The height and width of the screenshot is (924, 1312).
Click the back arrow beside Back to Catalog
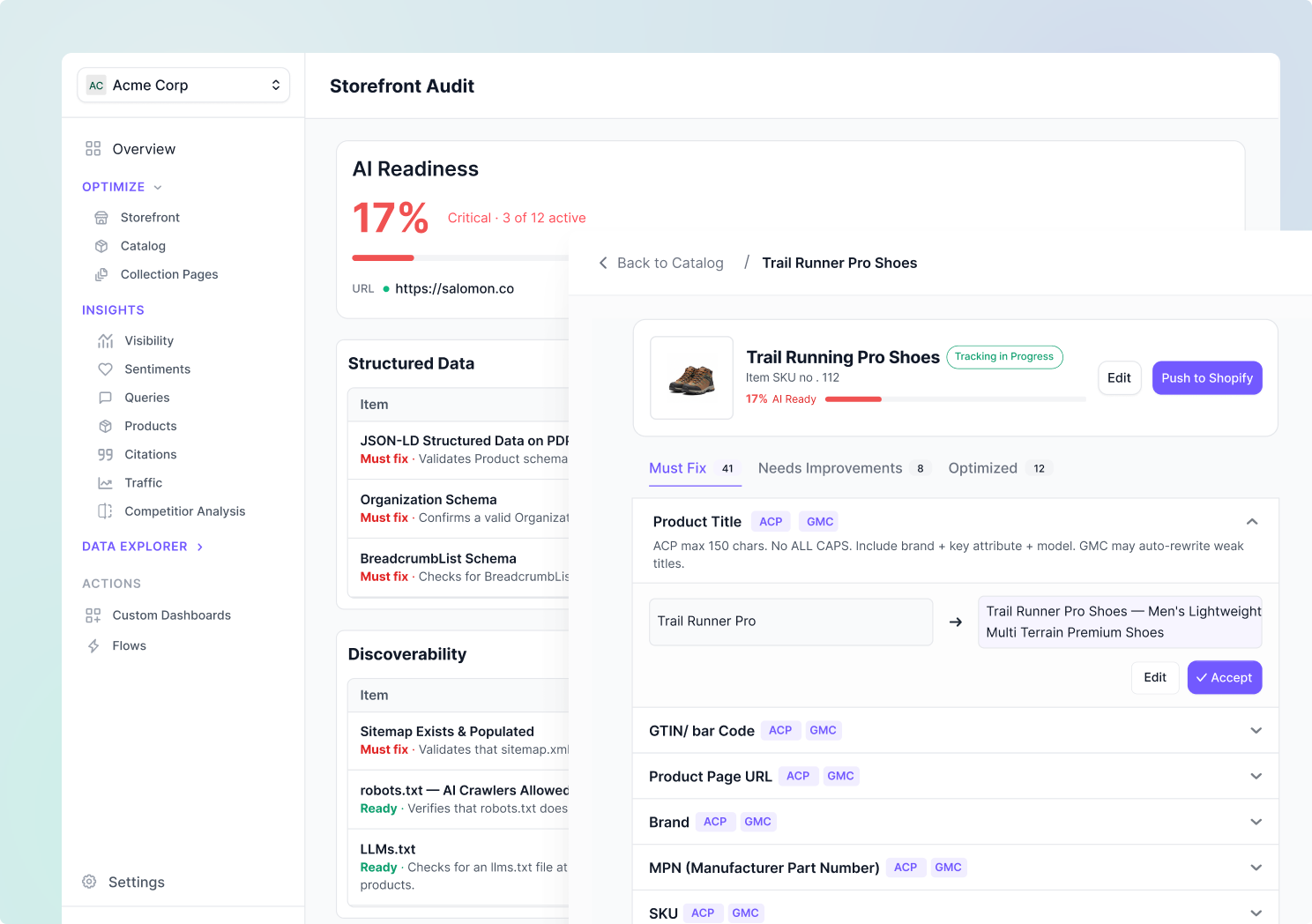[603, 263]
